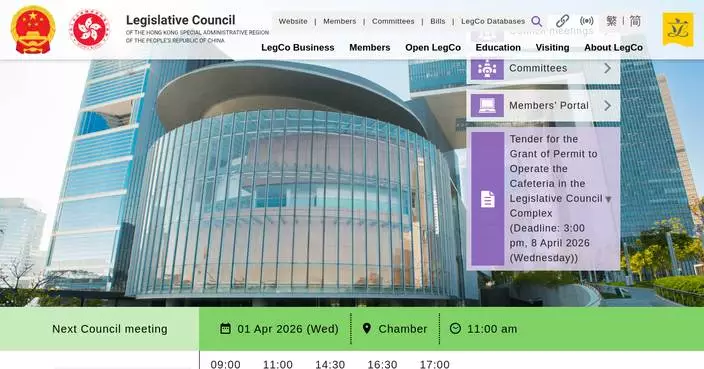Click the calendar icon beside meeting date
The height and width of the screenshot is (369, 704).
(225, 329)
